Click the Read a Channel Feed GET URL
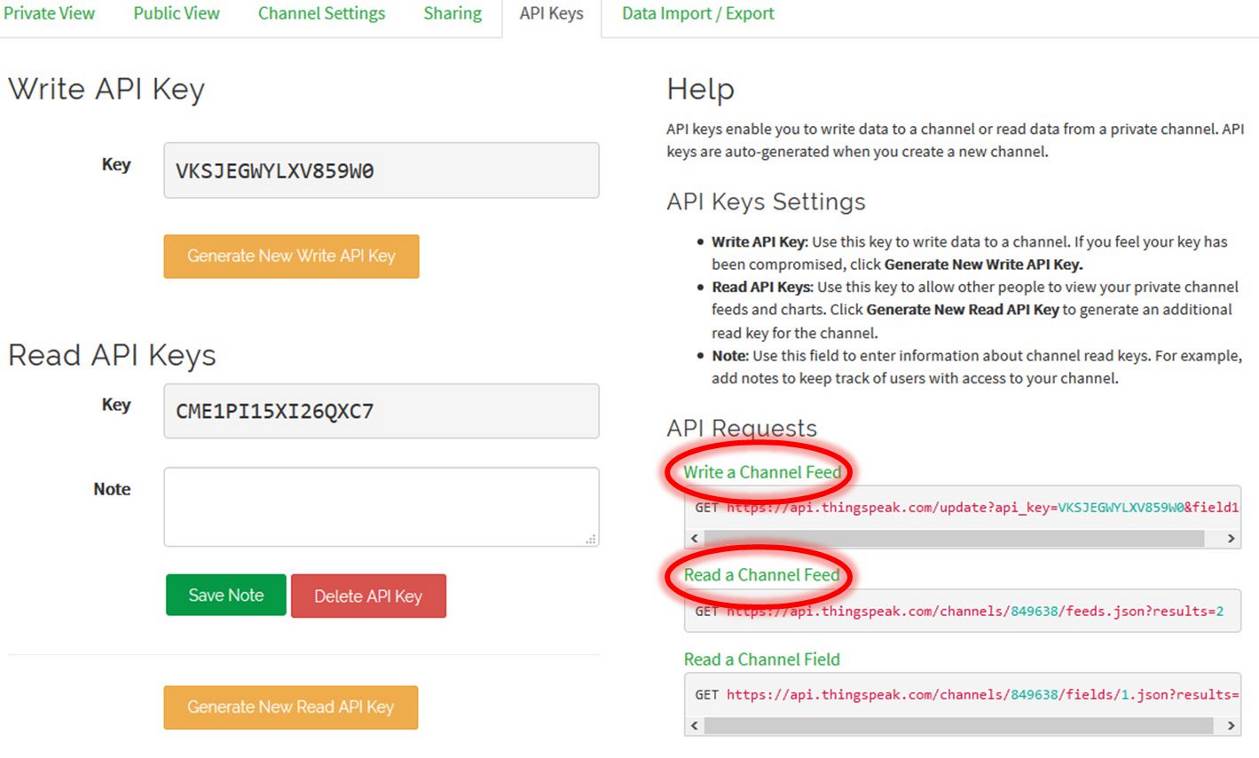The width and height of the screenshot is (1259, 758). [975, 611]
